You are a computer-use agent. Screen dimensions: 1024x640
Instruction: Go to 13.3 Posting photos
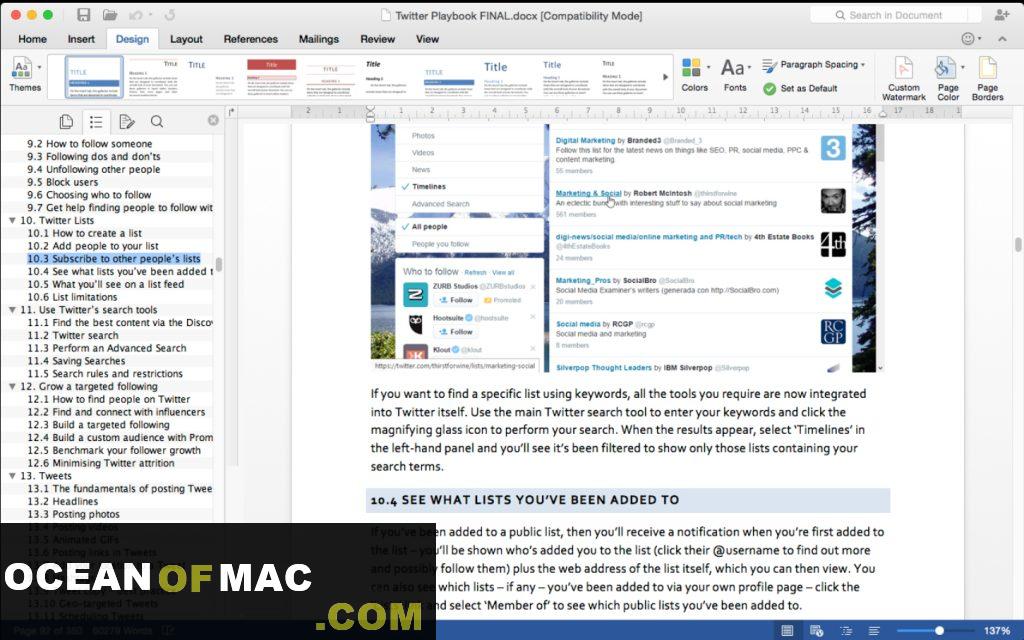click(x=73, y=514)
